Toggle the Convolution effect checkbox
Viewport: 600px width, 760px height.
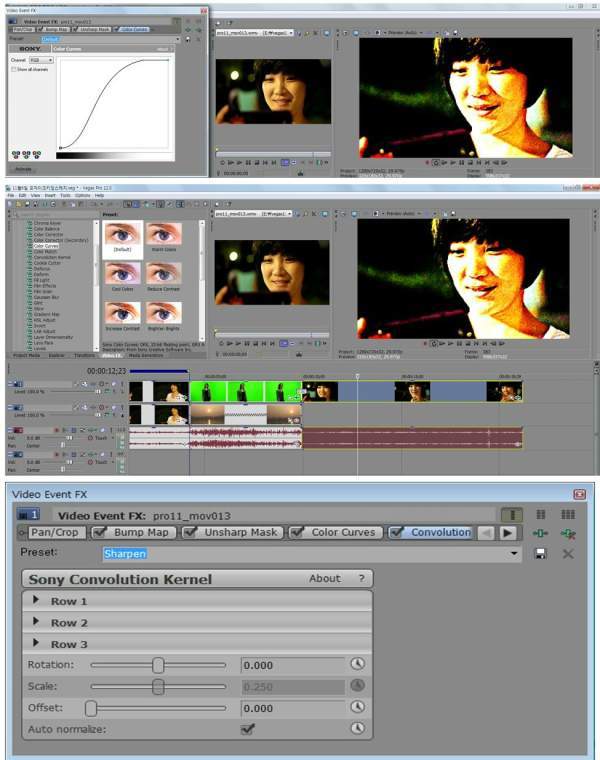pyautogui.click(x=396, y=532)
